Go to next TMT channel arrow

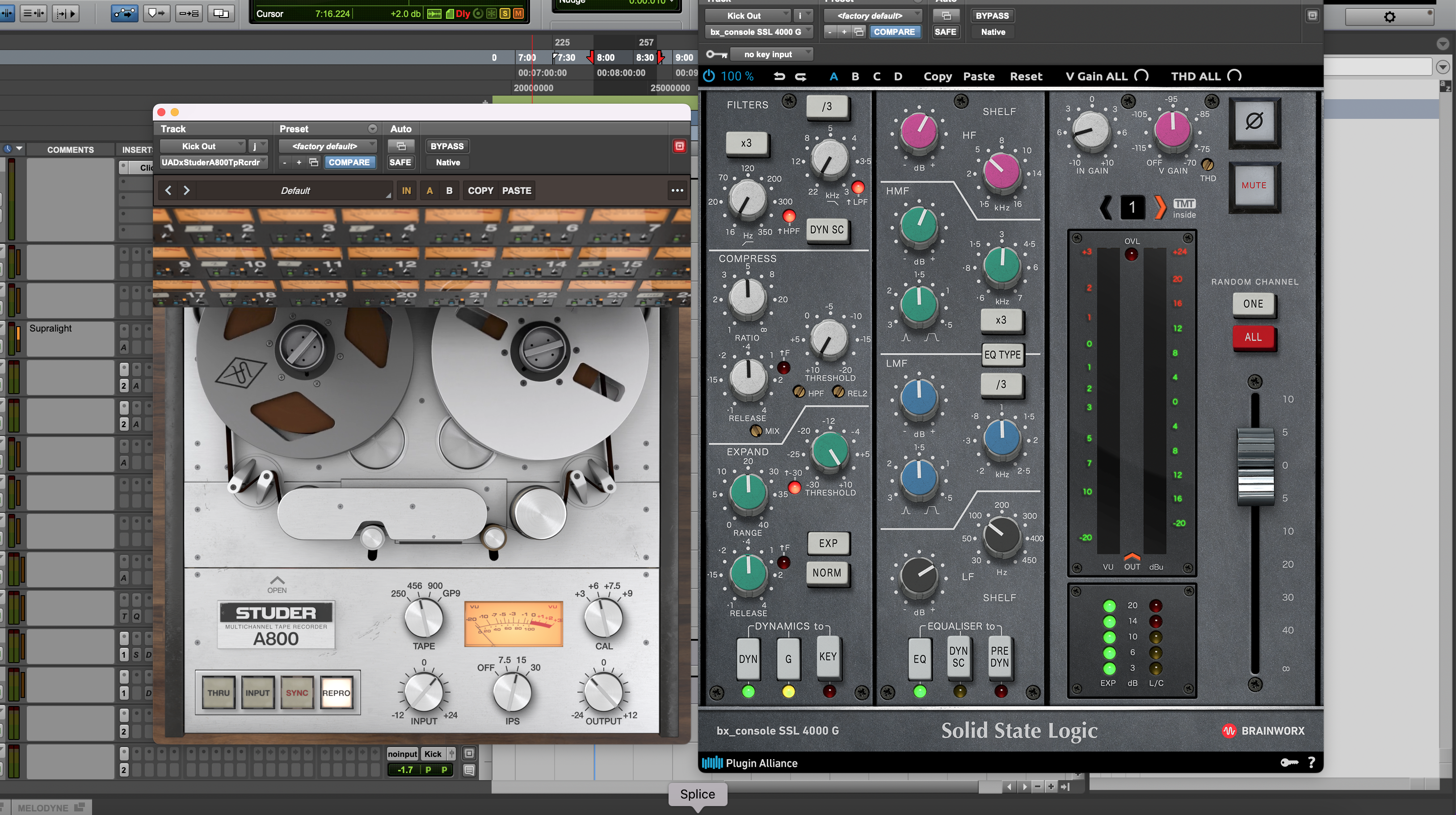pyautogui.click(x=1159, y=207)
